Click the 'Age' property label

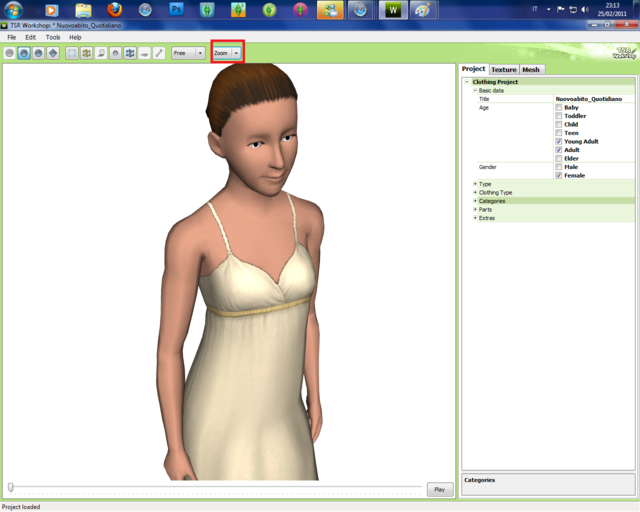484,108
